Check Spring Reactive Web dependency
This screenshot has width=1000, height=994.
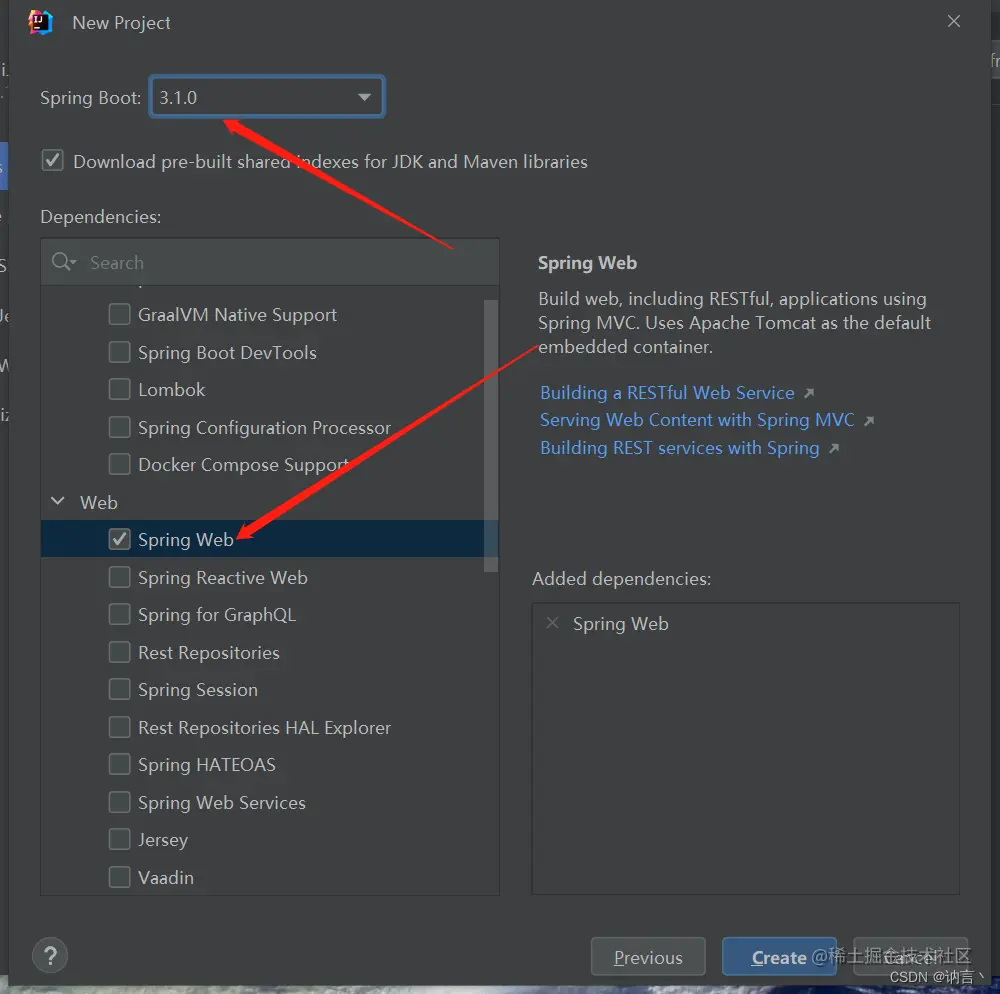click(x=119, y=577)
